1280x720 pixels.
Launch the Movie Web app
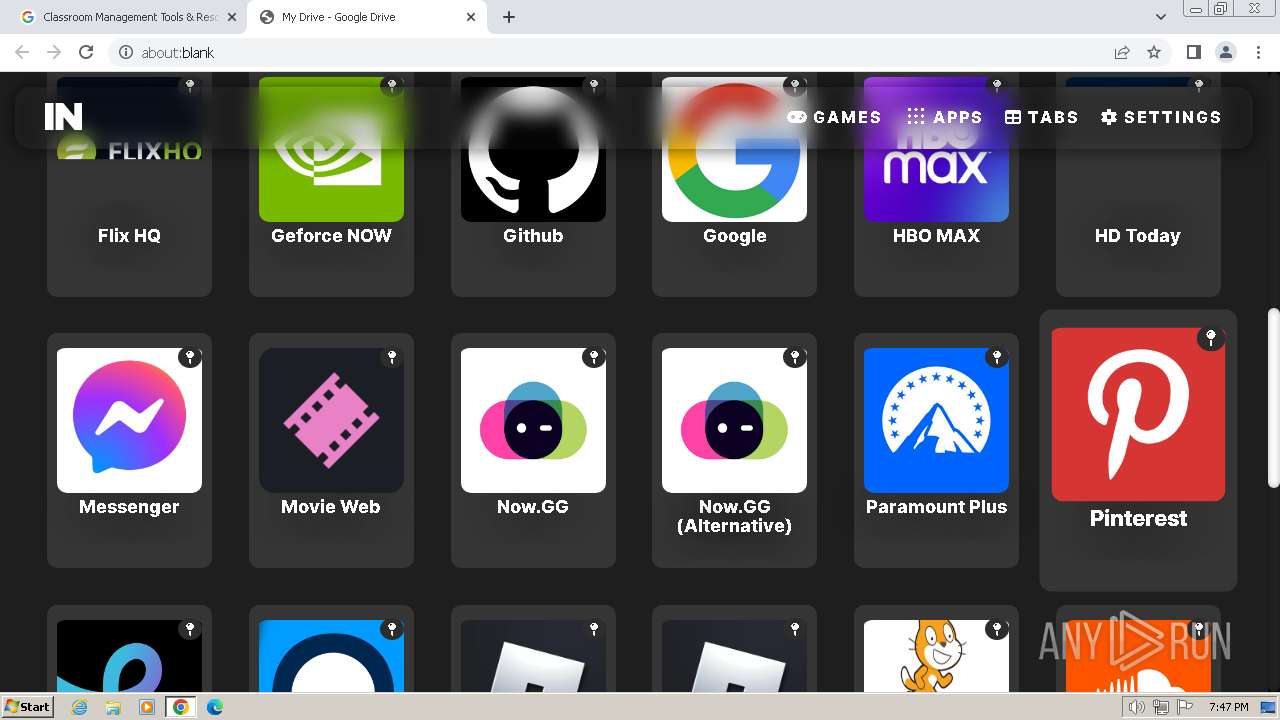(331, 420)
